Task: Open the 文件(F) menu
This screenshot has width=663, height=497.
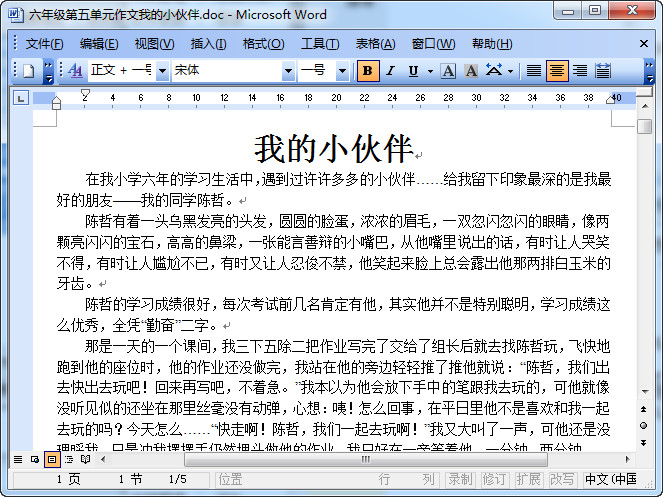Action: (x=44, y=44)
